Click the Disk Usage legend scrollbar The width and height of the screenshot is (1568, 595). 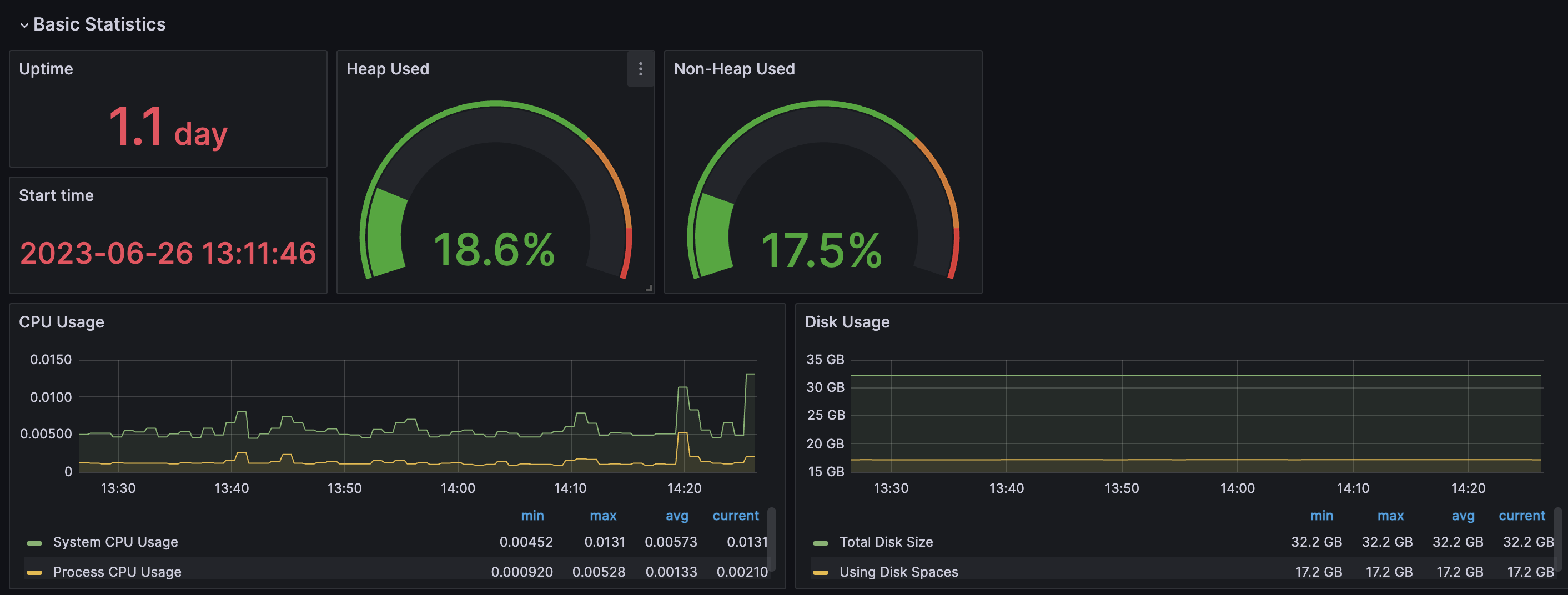coord(1557,539)
